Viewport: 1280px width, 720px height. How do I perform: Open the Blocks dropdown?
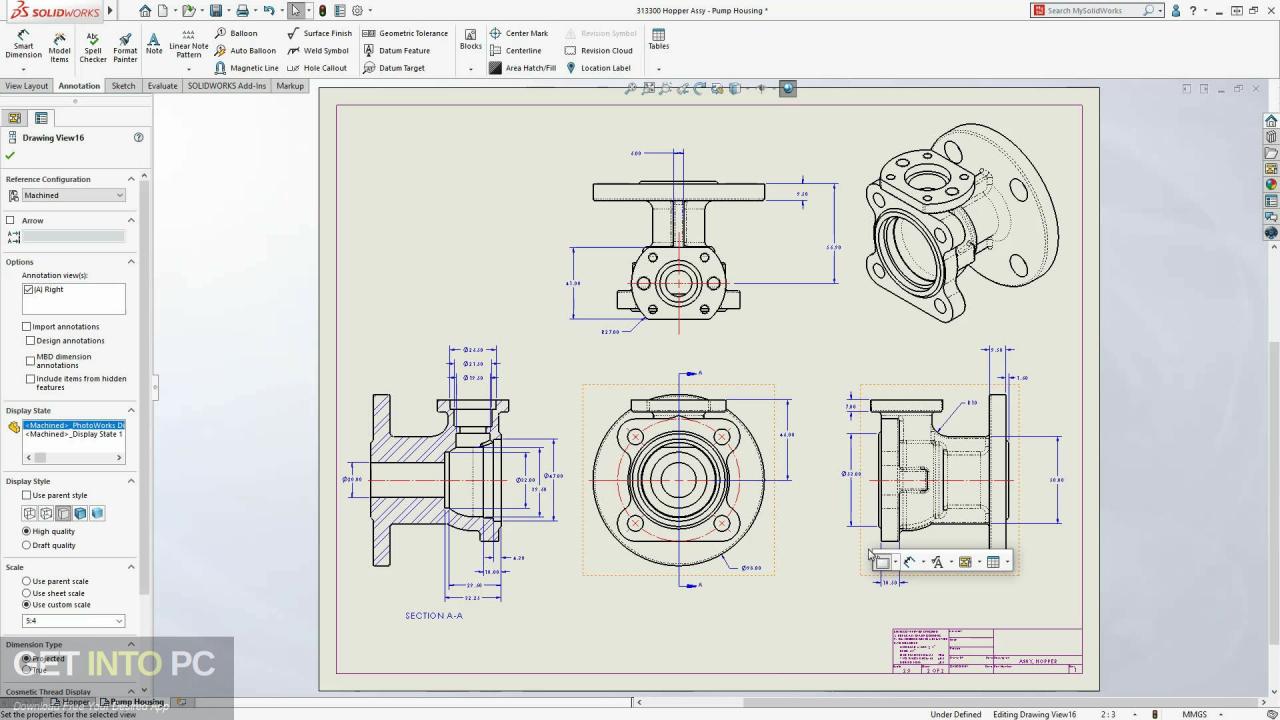(x=470, y=69)
